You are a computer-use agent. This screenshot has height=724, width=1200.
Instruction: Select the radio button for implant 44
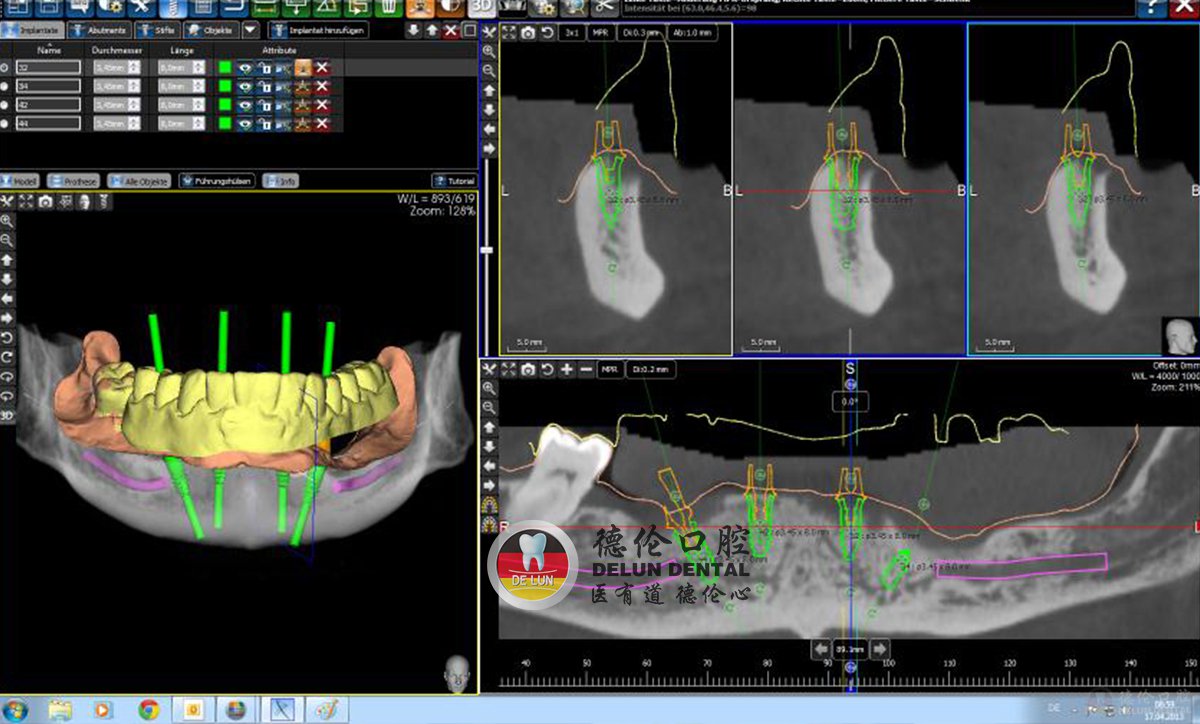coord(6,123)
